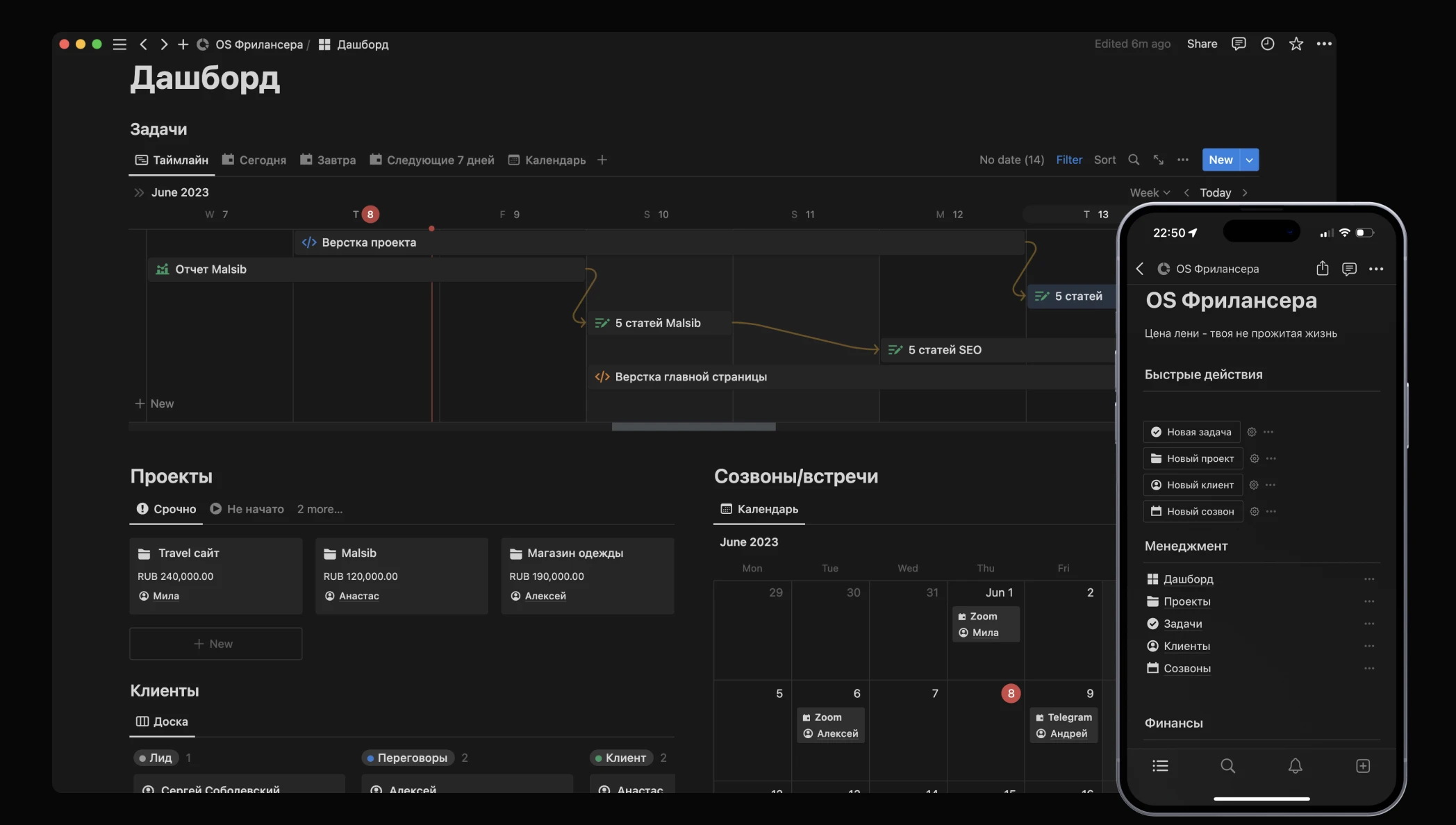Click the page history clock icon

(x=1267, y=44)
